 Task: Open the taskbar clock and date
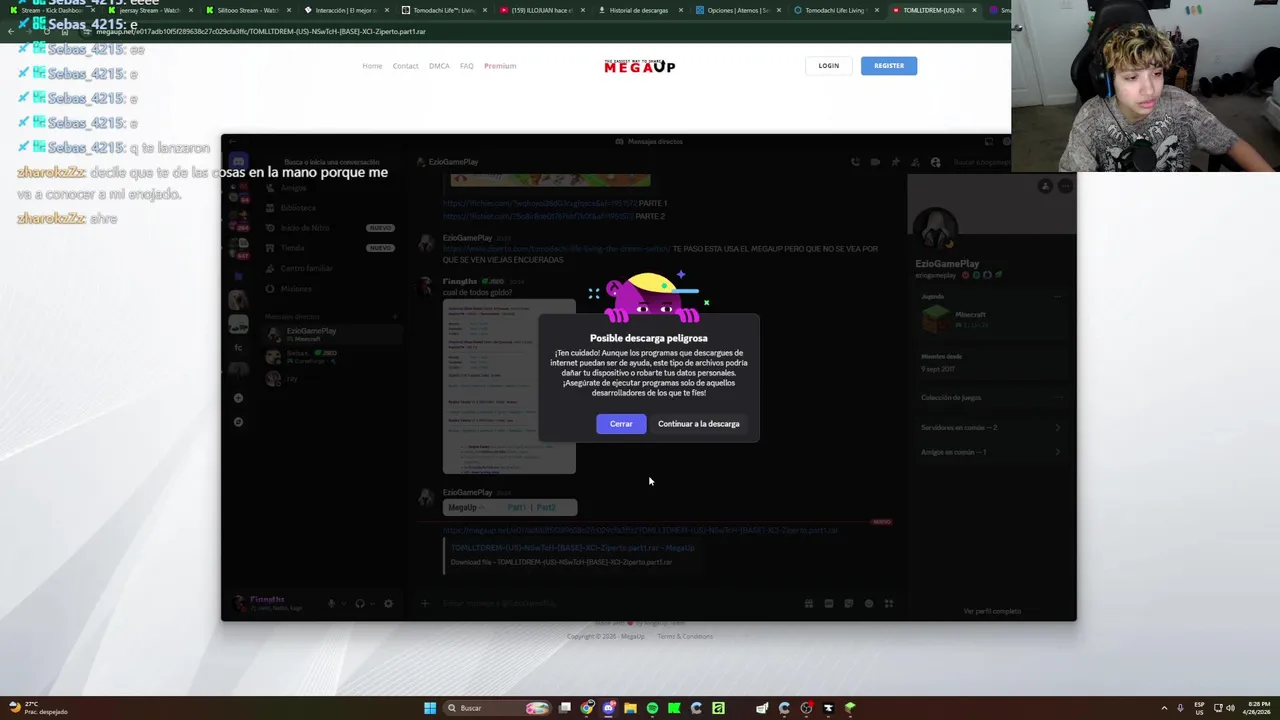[x=1256, y=708]
